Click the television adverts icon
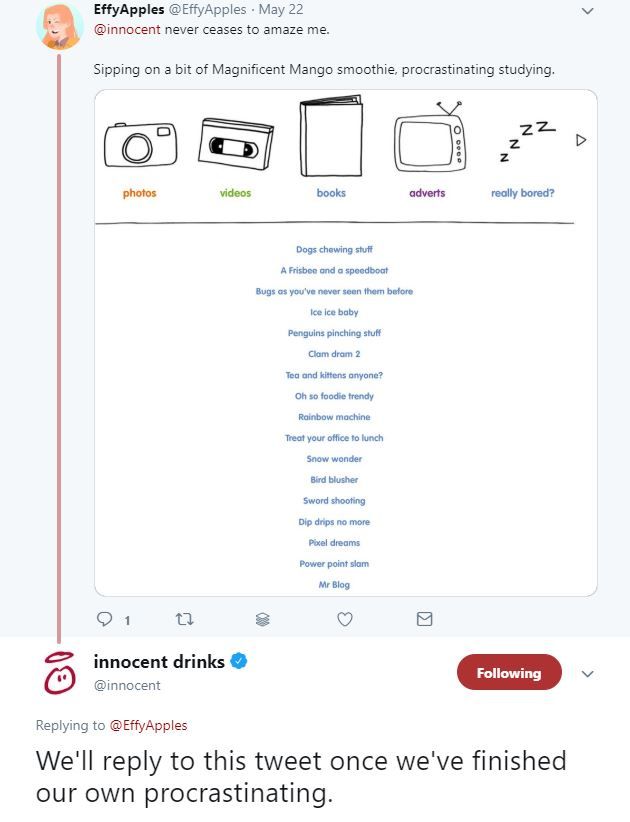 click(430, 137)
